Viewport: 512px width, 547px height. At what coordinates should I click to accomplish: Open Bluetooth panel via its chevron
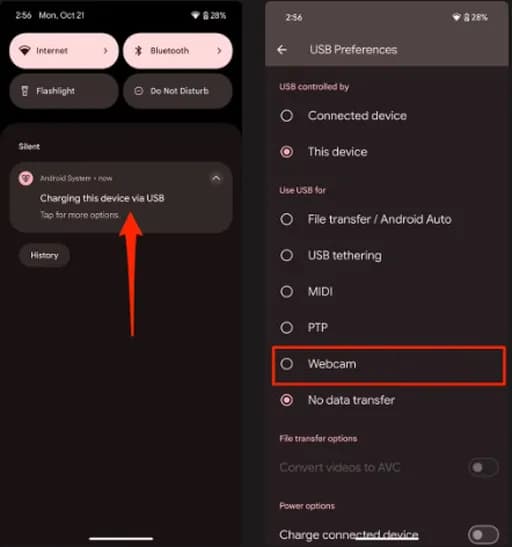tap(219, 51)
